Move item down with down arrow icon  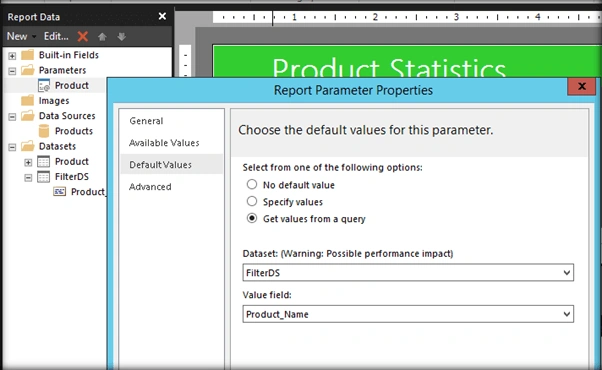click(122, 36)
